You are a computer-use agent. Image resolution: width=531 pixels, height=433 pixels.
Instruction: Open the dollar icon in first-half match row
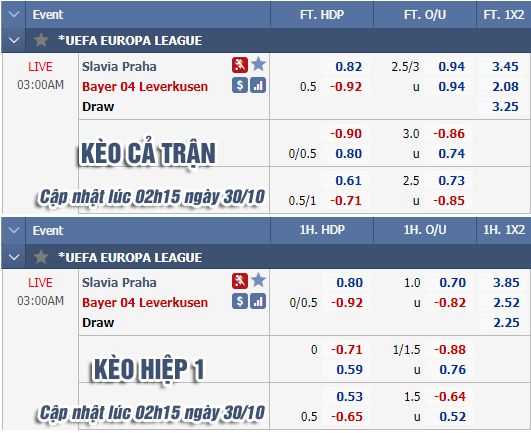tap(240, 301)
